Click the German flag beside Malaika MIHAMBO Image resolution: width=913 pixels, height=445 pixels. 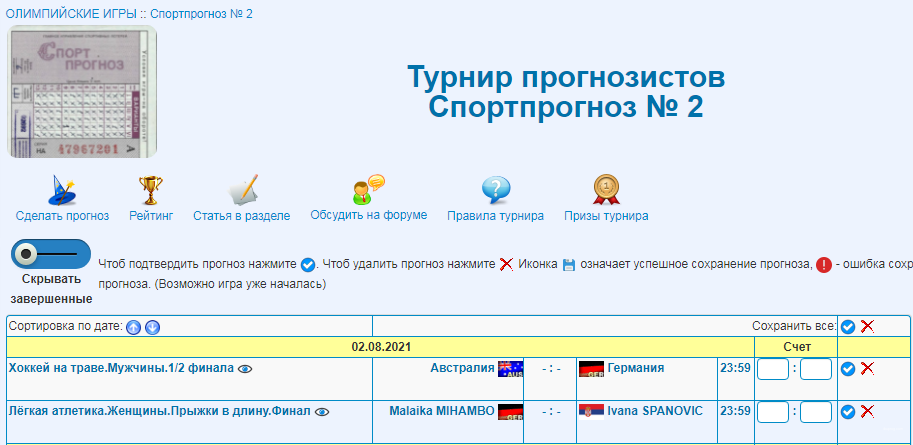click(511, 412)
